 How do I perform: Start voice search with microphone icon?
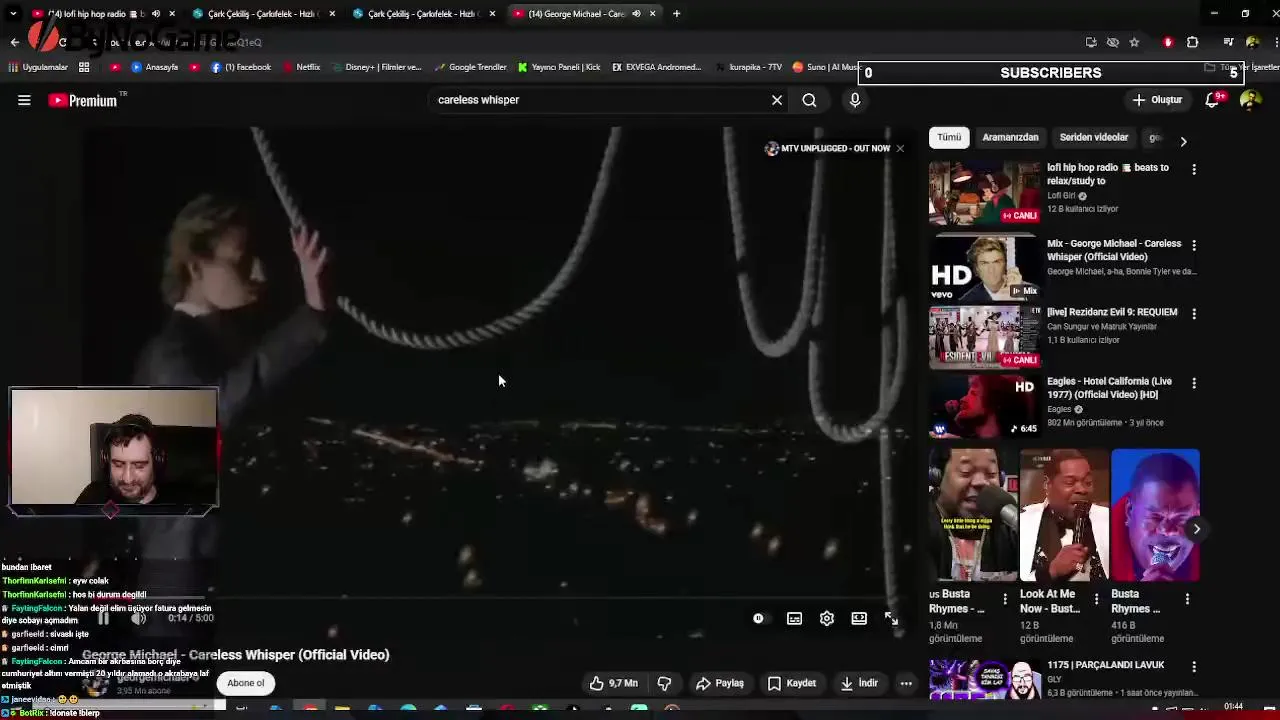[855, 100]
